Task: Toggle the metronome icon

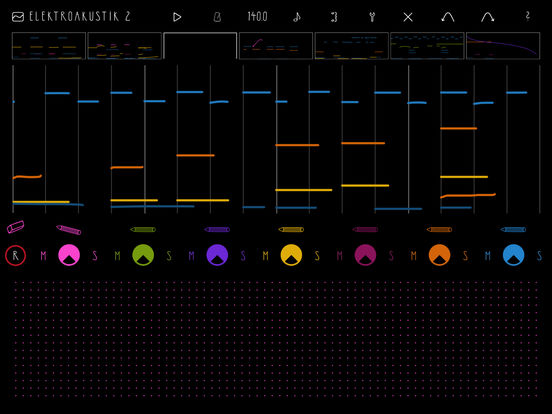Action: (x=218, y=17)
